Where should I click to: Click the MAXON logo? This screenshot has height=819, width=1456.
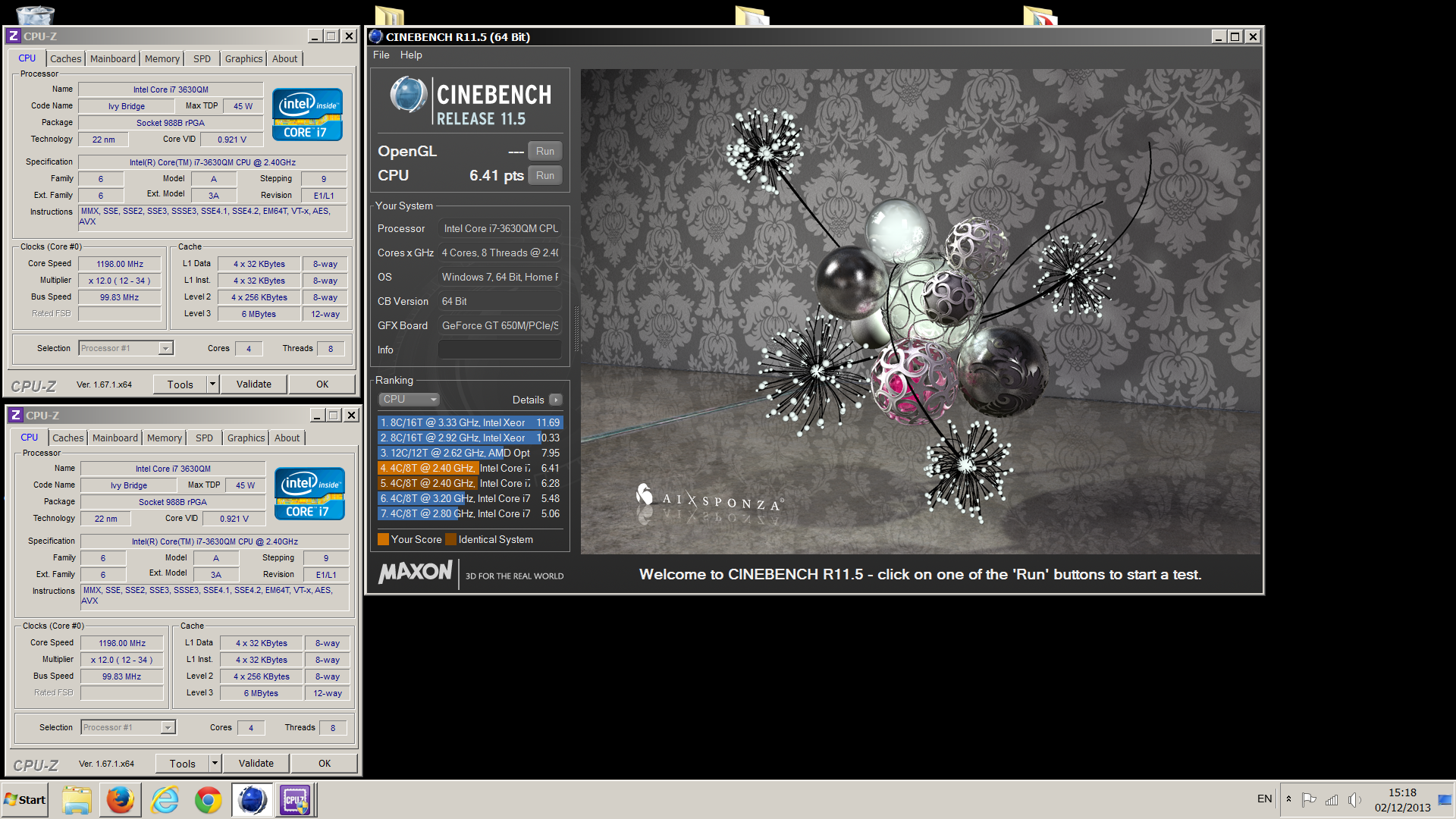tap(416, 572)
